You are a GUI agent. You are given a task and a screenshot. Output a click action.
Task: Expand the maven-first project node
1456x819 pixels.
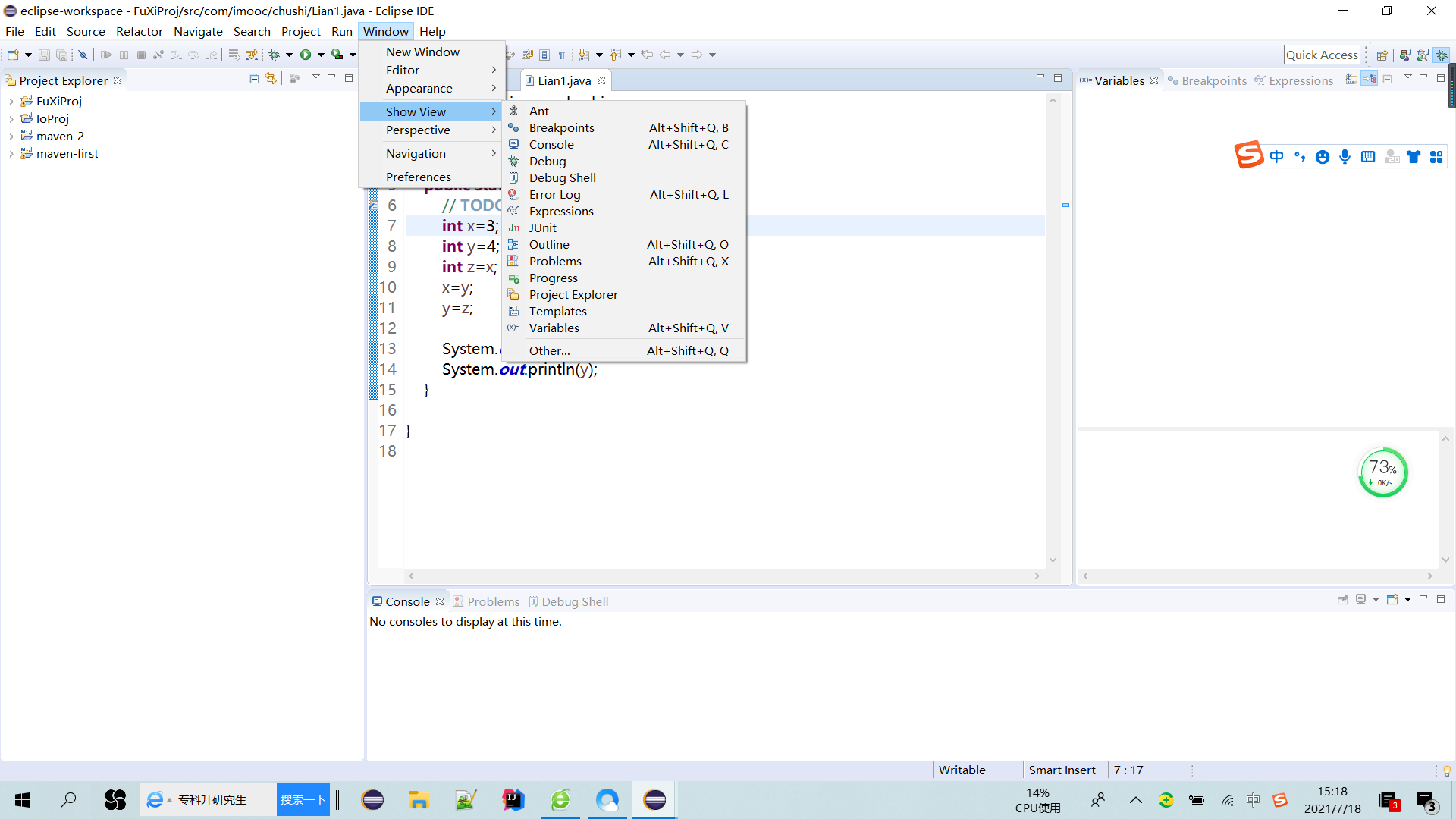tap(11, 153)
